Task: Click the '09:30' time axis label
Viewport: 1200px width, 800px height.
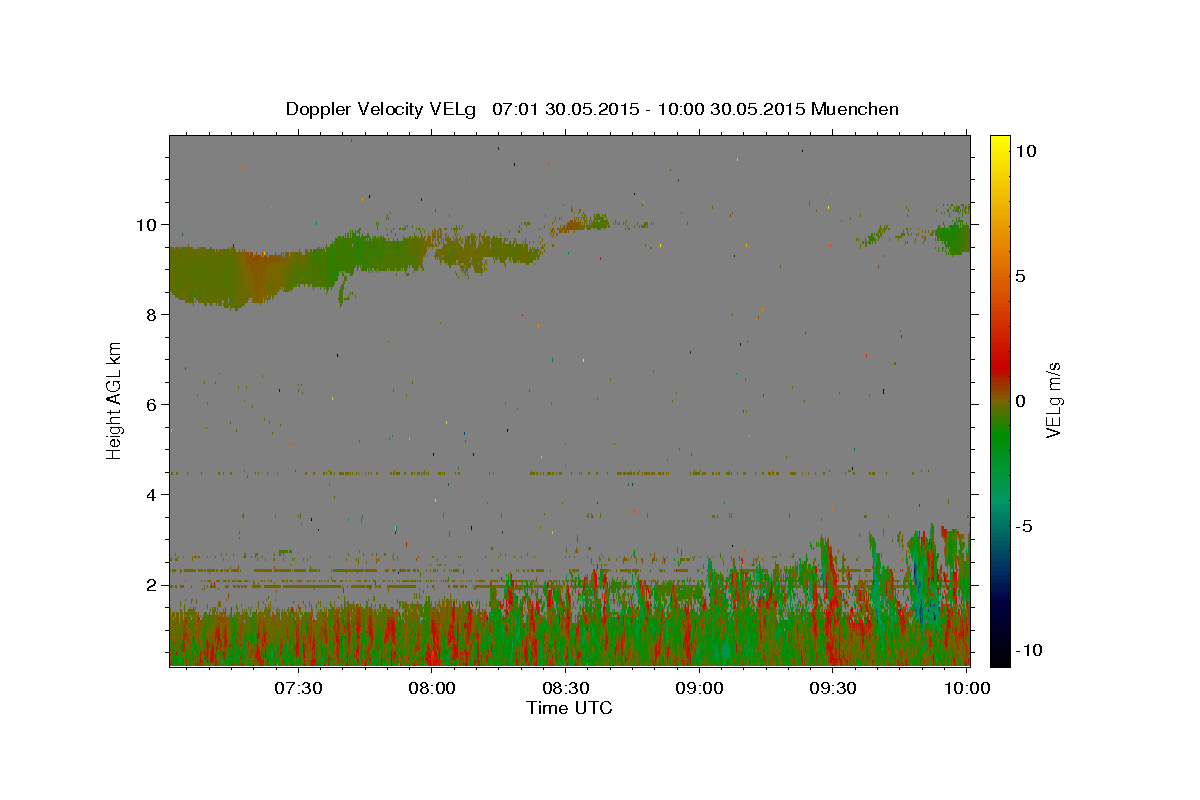Action: point(833,688)
